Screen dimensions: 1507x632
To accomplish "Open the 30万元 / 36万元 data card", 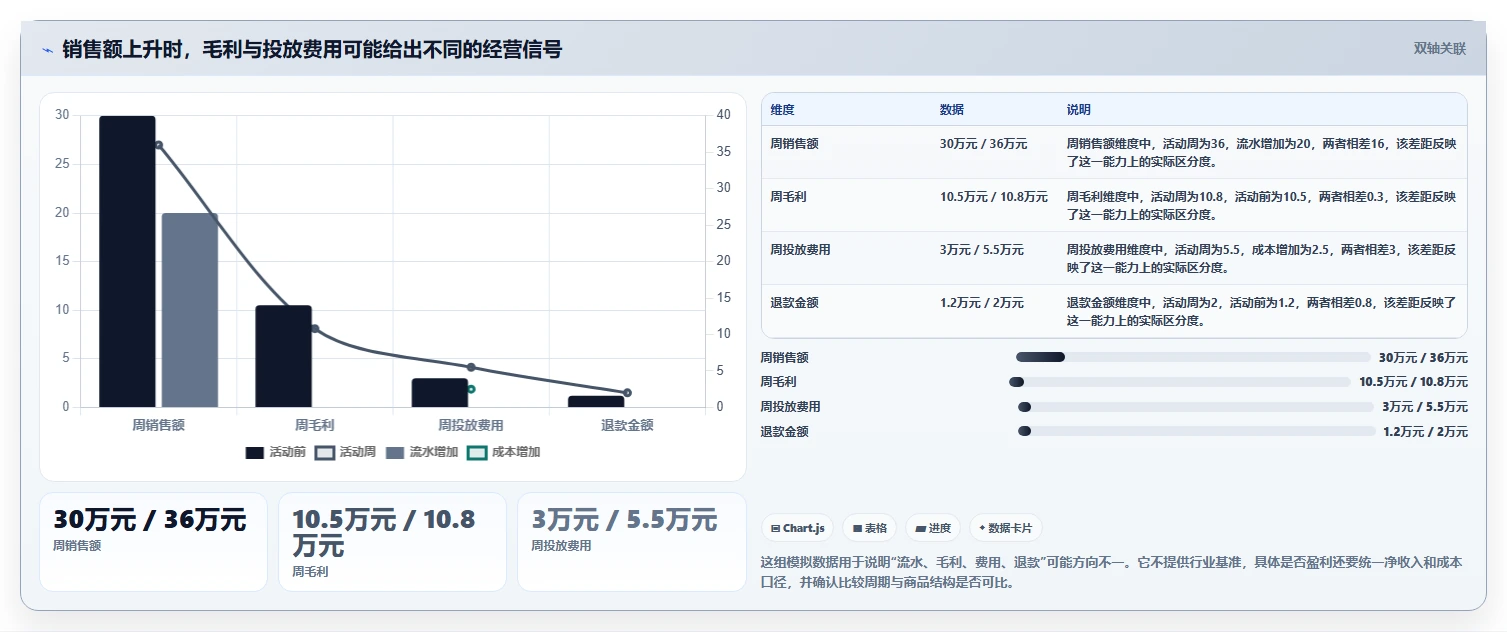I will coord(153,542).
